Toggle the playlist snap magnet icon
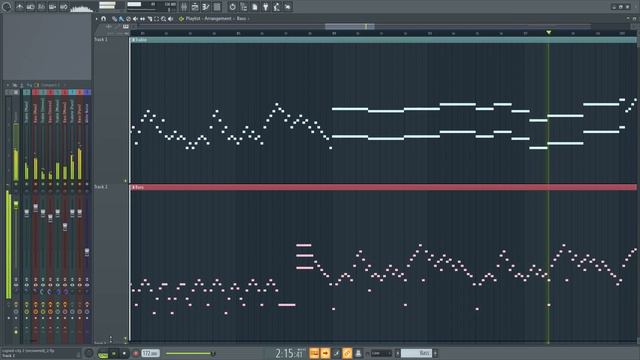 coord(104,19)
